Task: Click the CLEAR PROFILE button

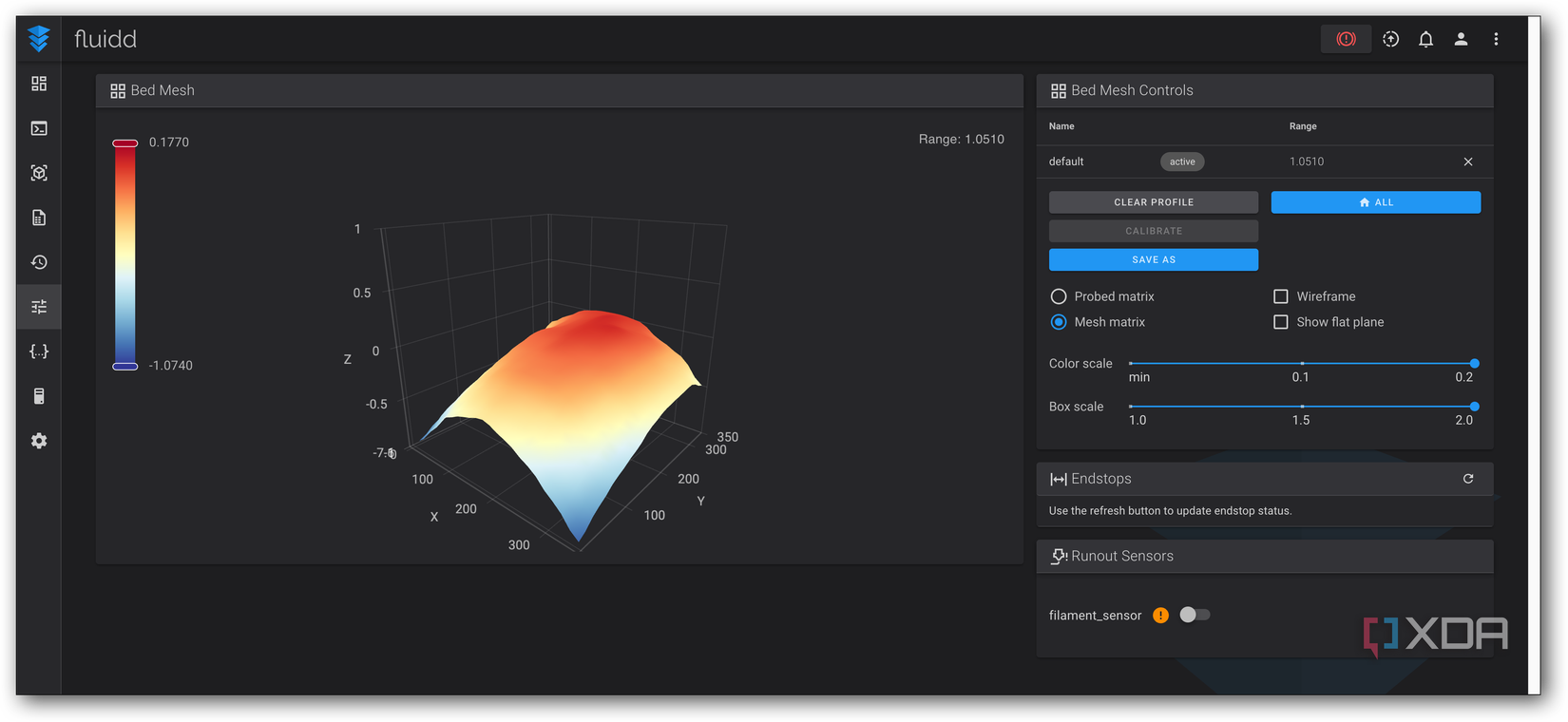Action: pyautogui.click(x=1154, y=202)
